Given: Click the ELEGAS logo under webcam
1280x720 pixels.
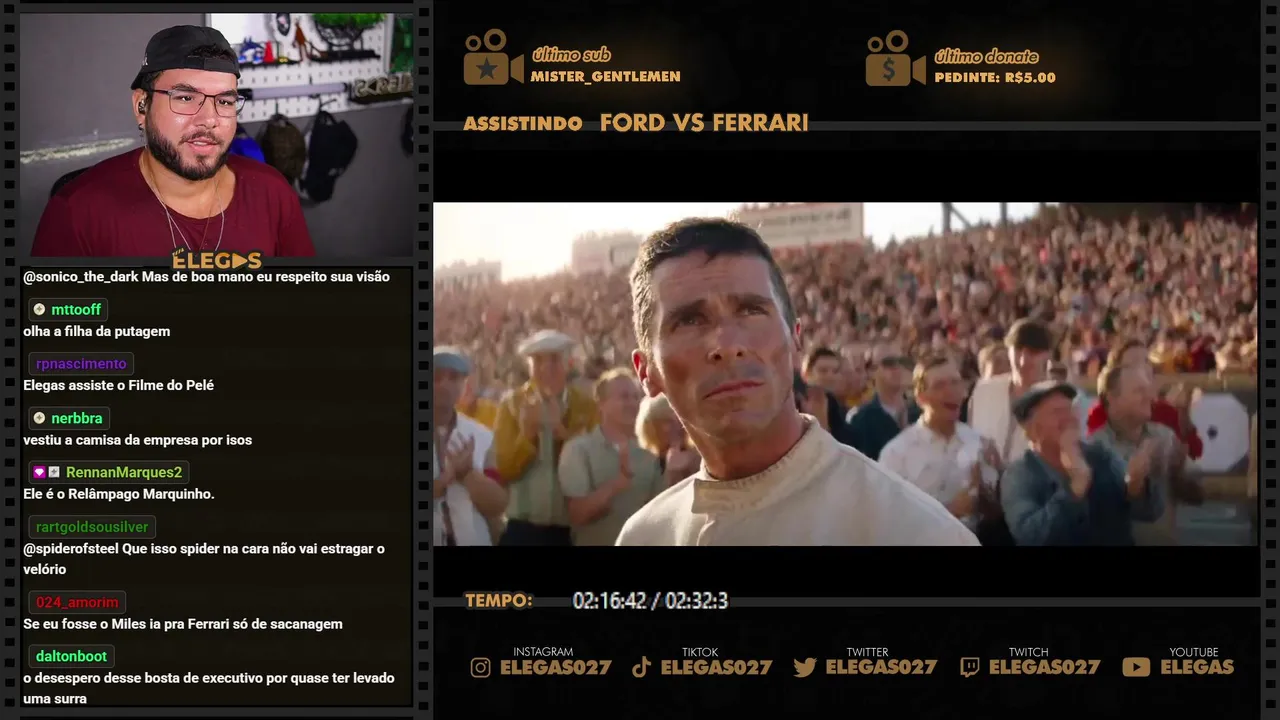Looking at the screenshot, I should click(217, 260).
